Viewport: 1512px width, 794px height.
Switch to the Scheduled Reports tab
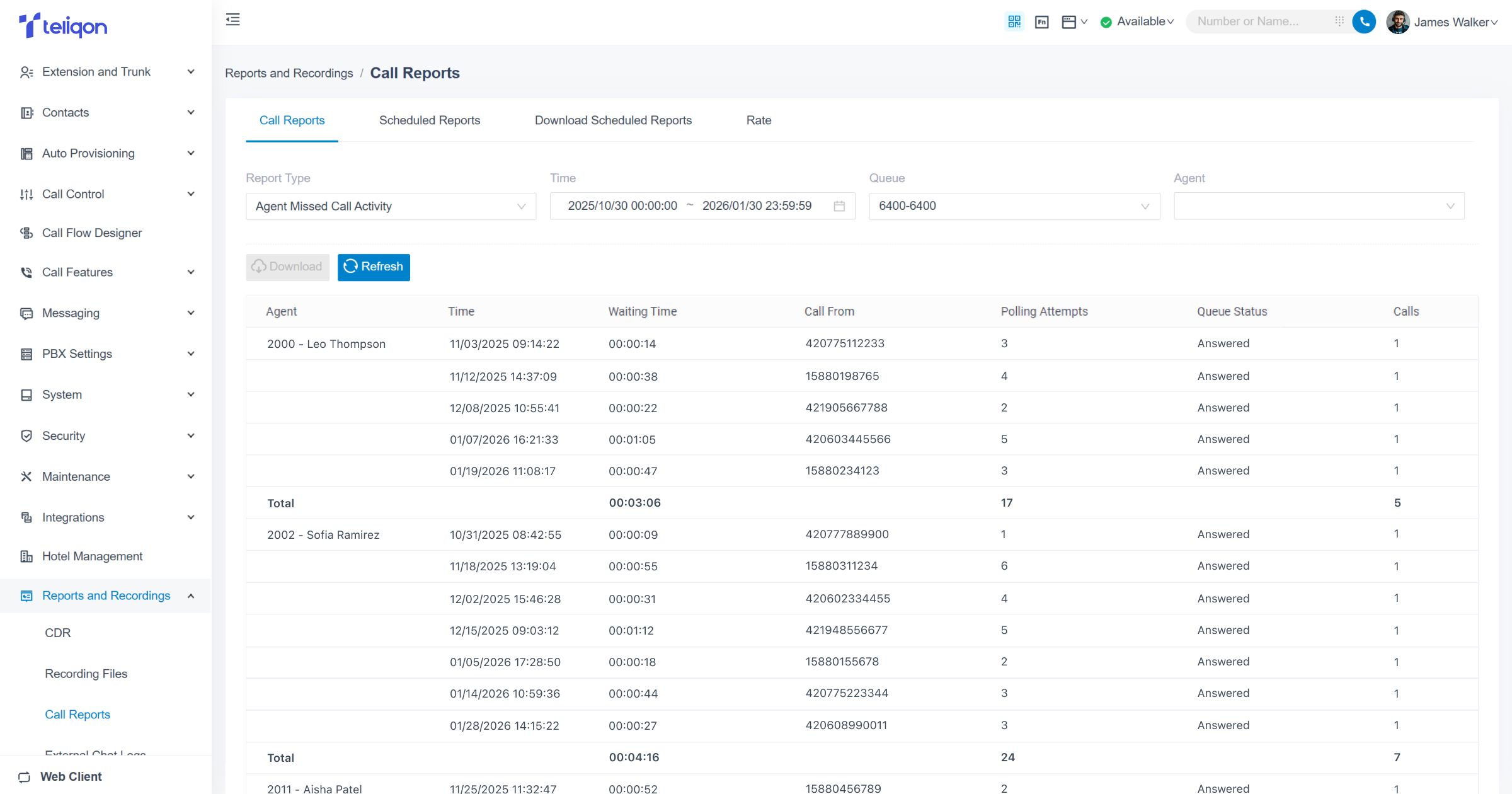(x=429, y=120)
